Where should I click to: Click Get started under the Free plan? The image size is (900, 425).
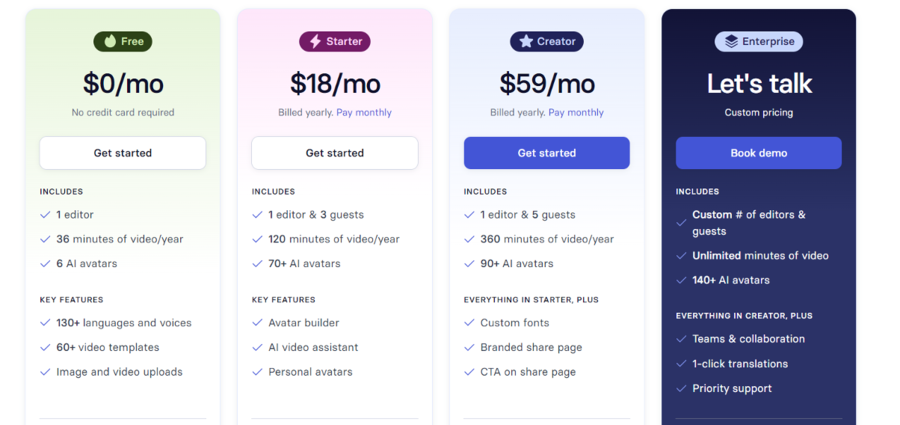pos(123,153)
